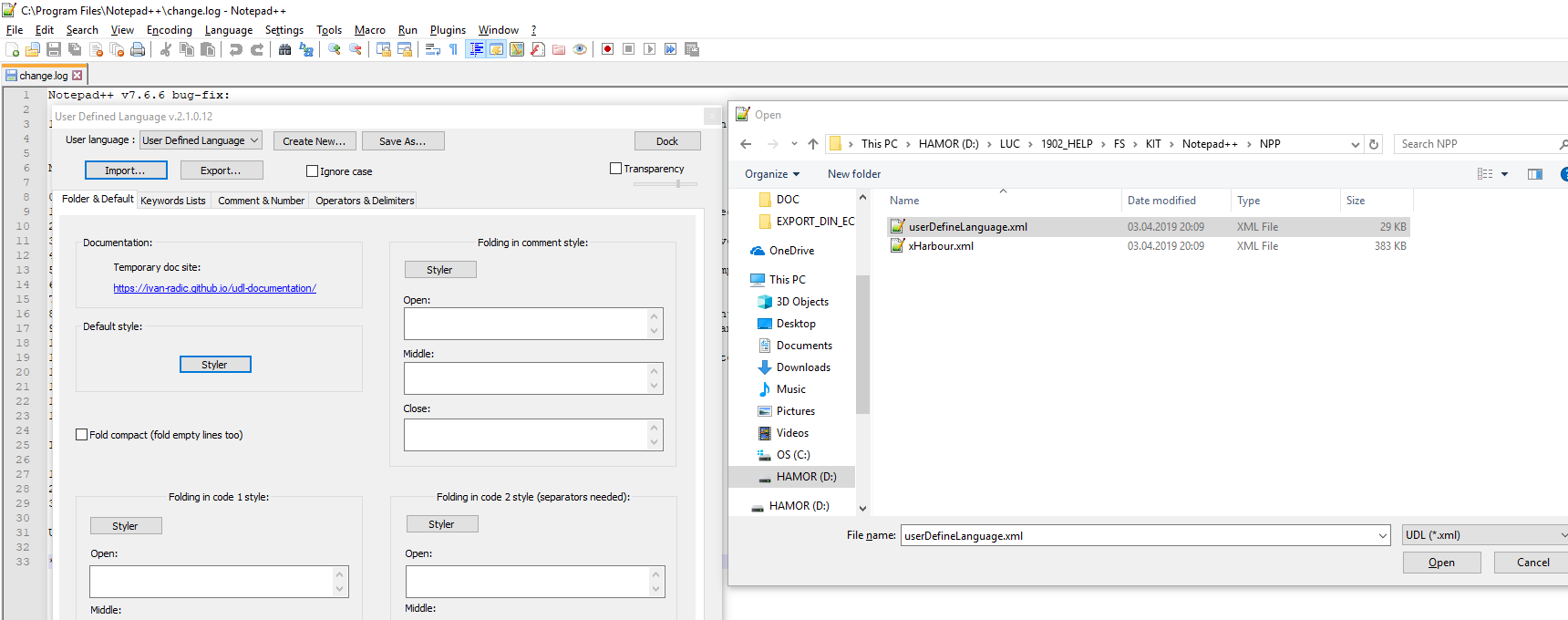
Task: Open the Macro menu
Action: (369, 30)
